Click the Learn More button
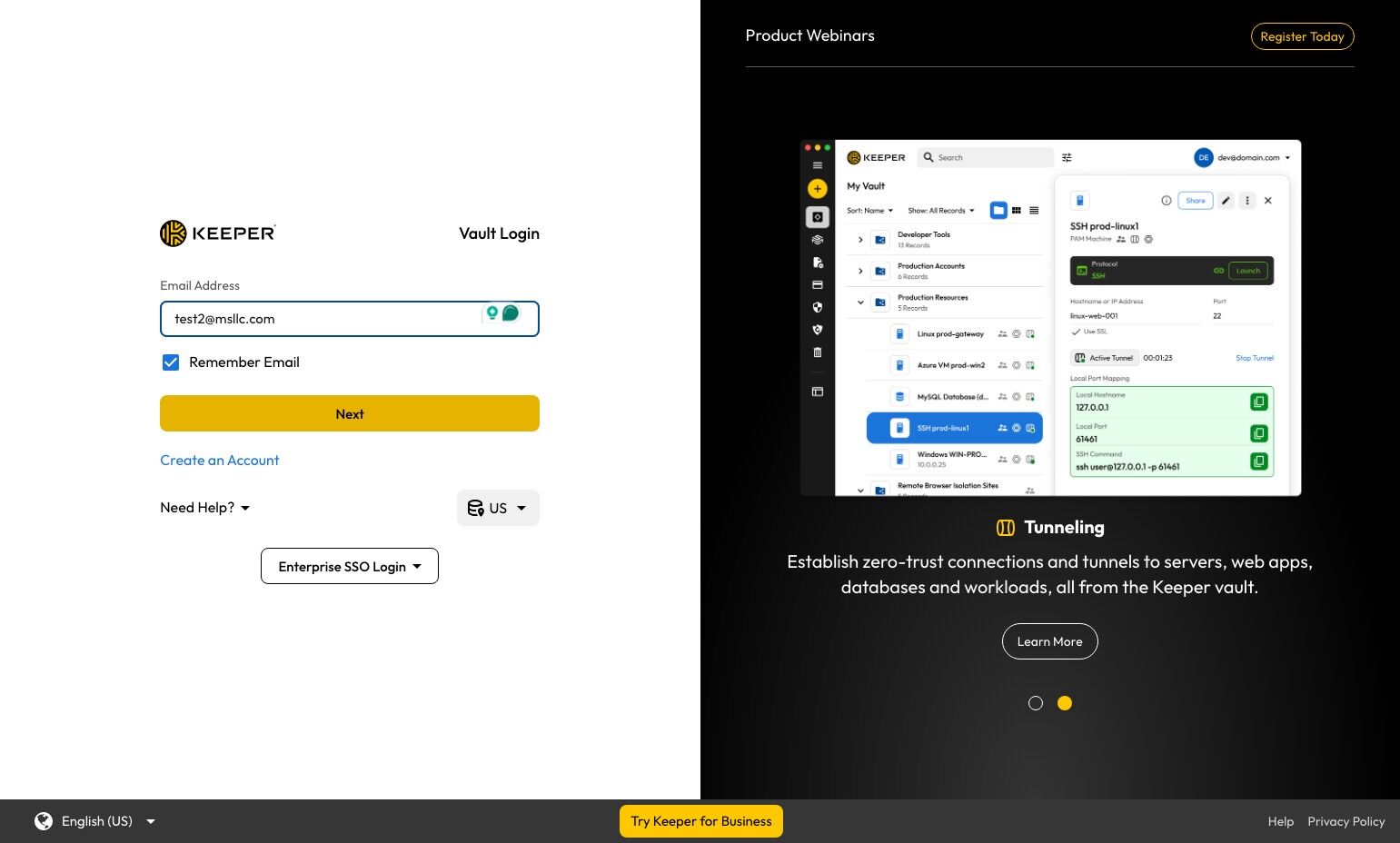 click(1049, 641)
